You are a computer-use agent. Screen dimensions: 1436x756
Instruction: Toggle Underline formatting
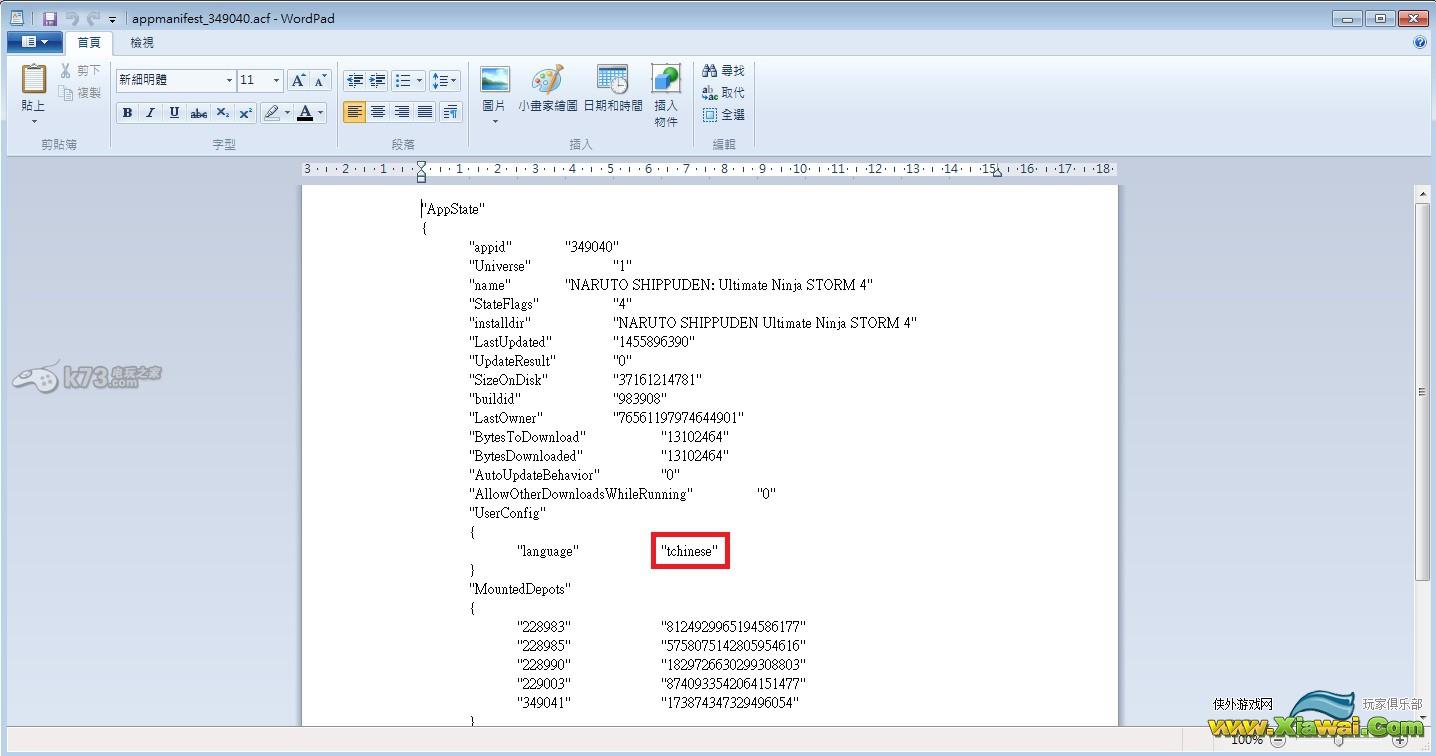click(174, 113)
